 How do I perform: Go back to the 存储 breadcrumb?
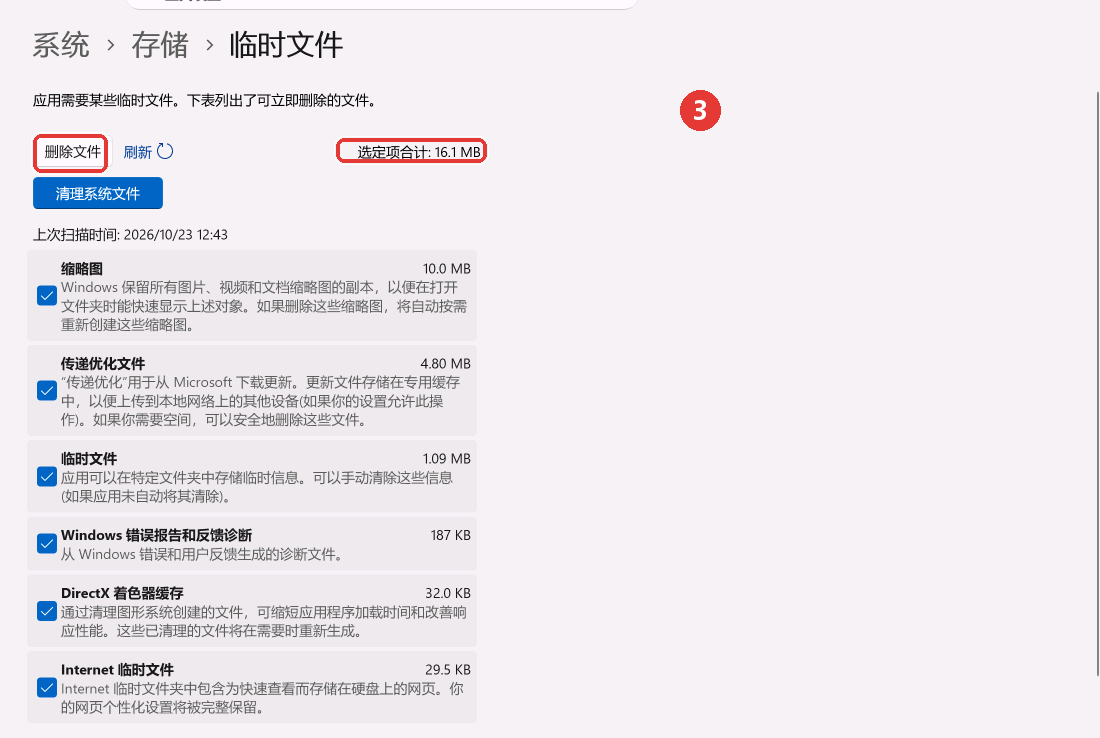(x=160, y=46)
